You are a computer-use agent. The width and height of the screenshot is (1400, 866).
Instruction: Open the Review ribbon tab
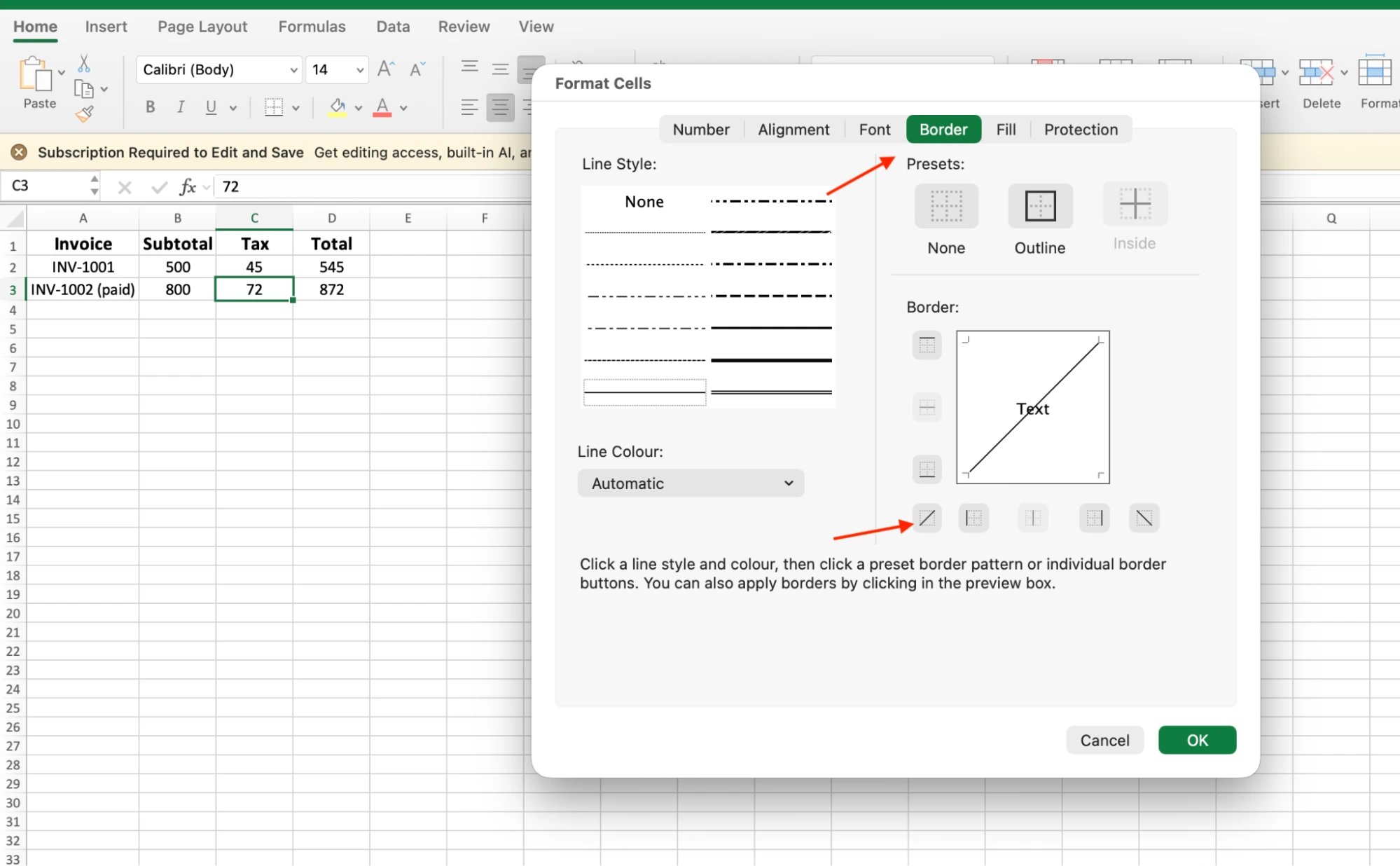(464, 27)
